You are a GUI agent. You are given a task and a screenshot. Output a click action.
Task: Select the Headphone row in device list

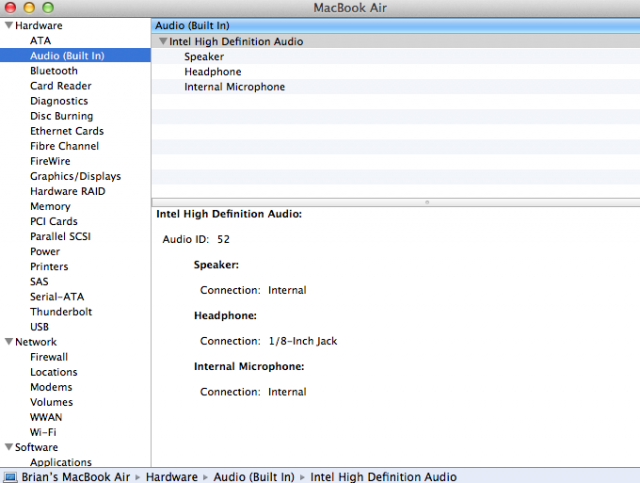pos(396,71)
